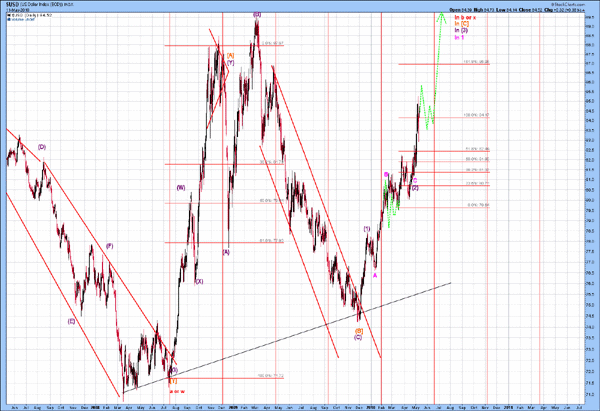Click the purple (B) label at chart peak
Image resolution: width=600 pixels, height=411 pixels.
pyautogui.click(x=257, y=15)
